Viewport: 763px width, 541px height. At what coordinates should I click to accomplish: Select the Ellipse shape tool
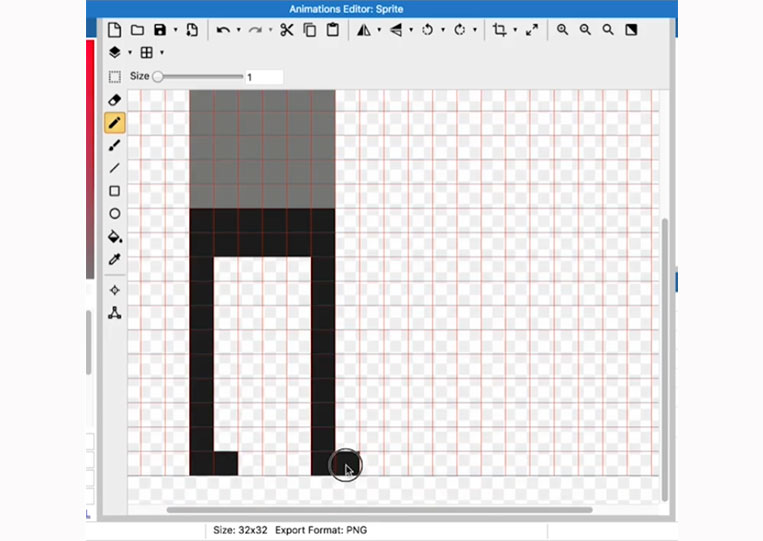coord(114,214)
